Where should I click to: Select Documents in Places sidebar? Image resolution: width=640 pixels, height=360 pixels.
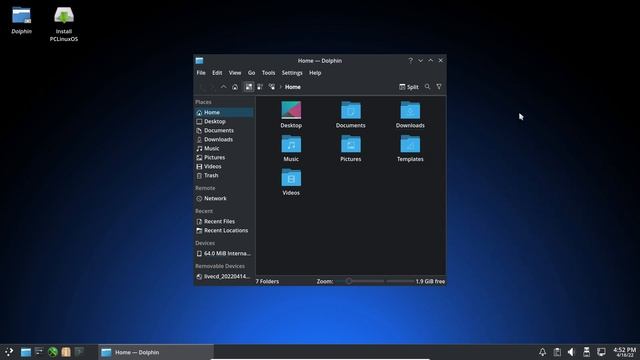point(224,130)
